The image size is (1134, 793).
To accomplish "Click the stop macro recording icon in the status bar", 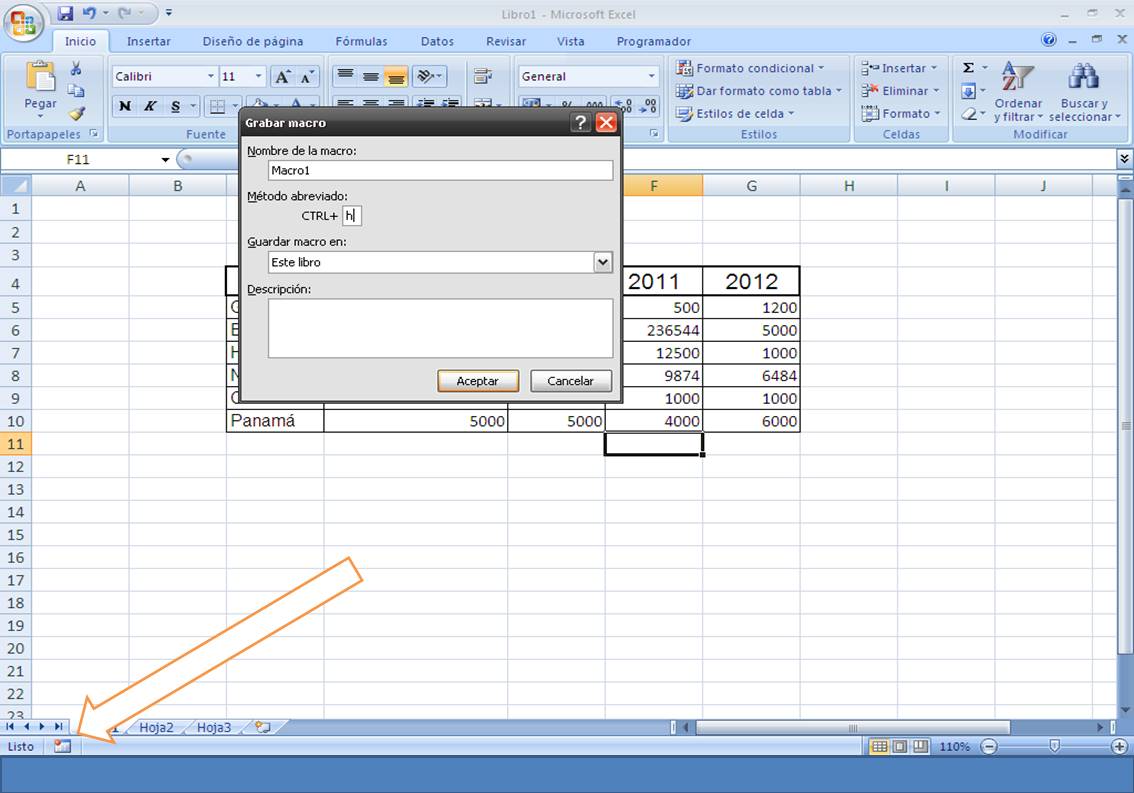I will click(62, 746).
